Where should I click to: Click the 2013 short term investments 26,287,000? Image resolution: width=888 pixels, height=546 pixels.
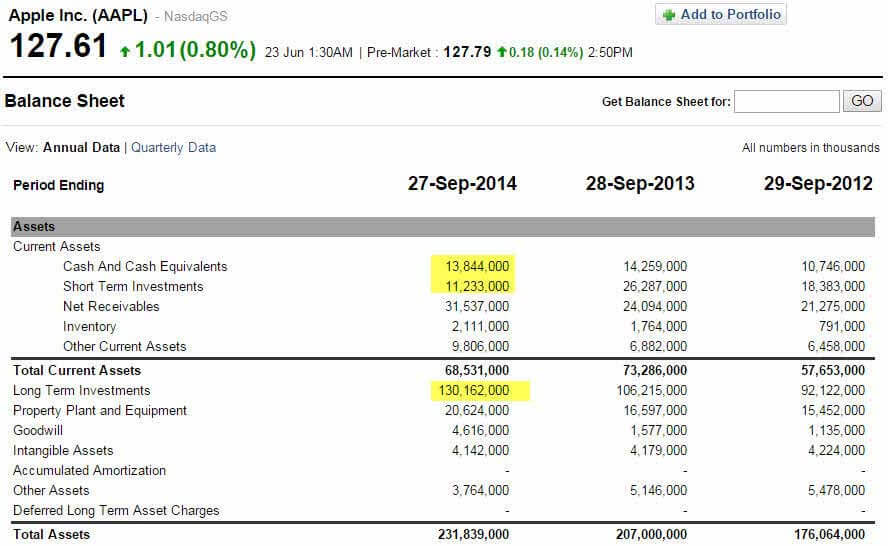(x=655, y=286)
